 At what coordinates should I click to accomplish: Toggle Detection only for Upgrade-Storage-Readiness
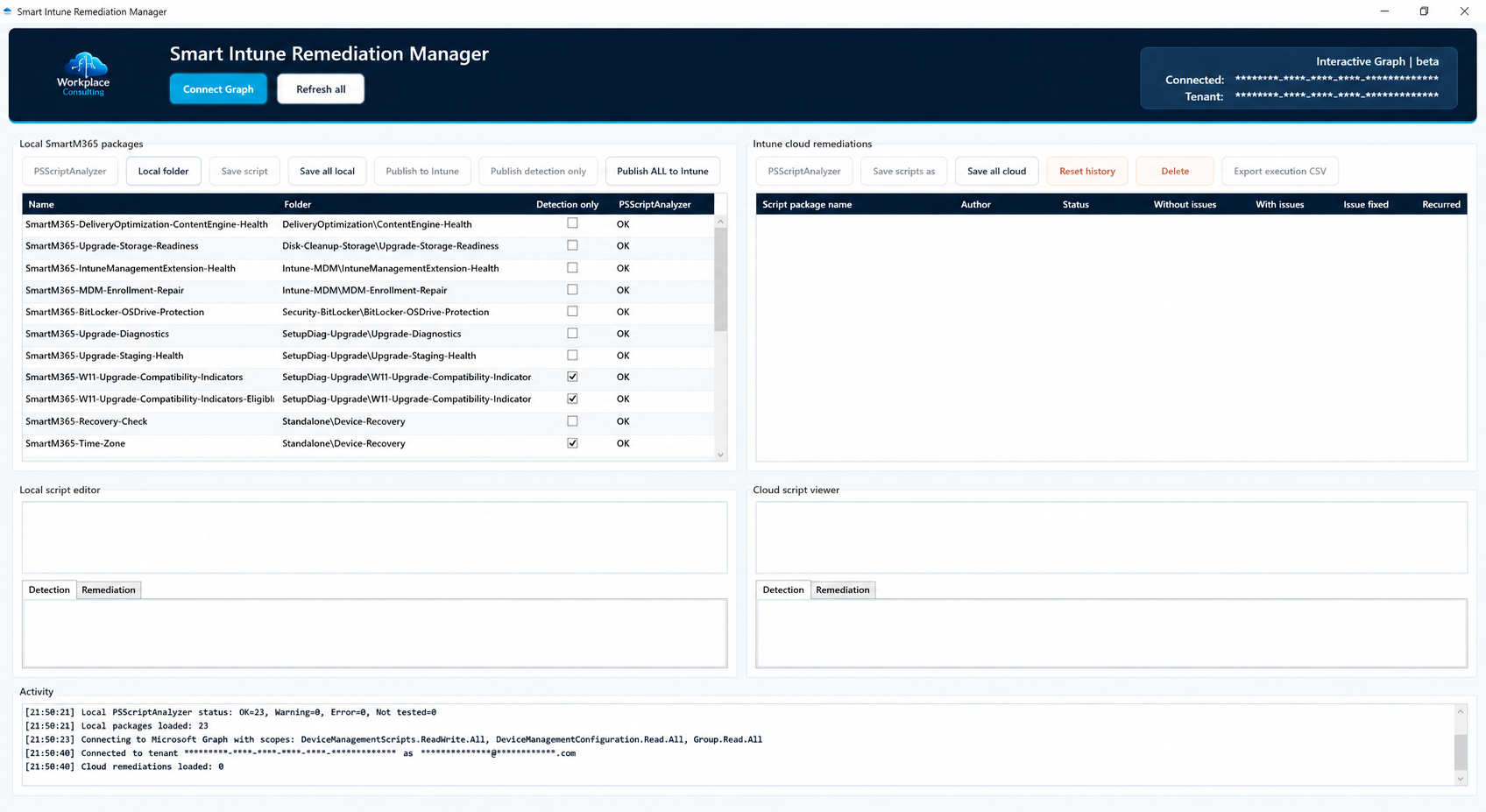[x=572, y=245]
